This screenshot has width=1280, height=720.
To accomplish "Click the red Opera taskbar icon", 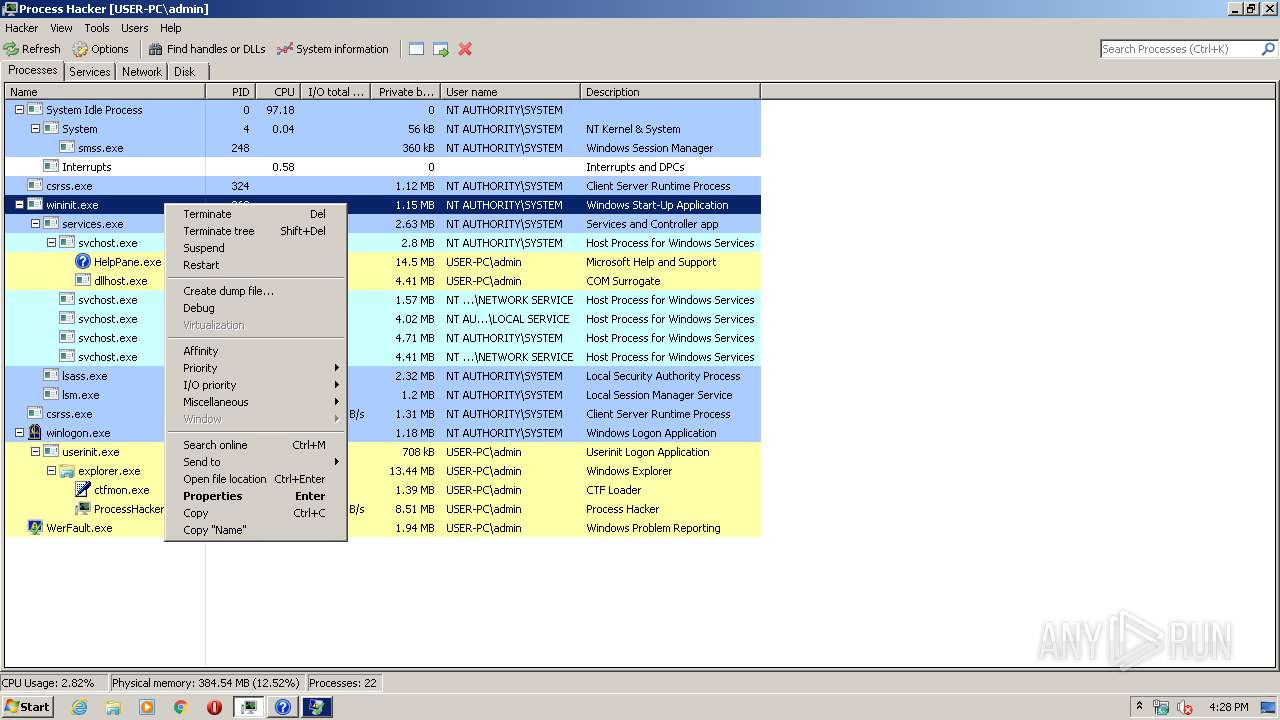I will point(214,707).
